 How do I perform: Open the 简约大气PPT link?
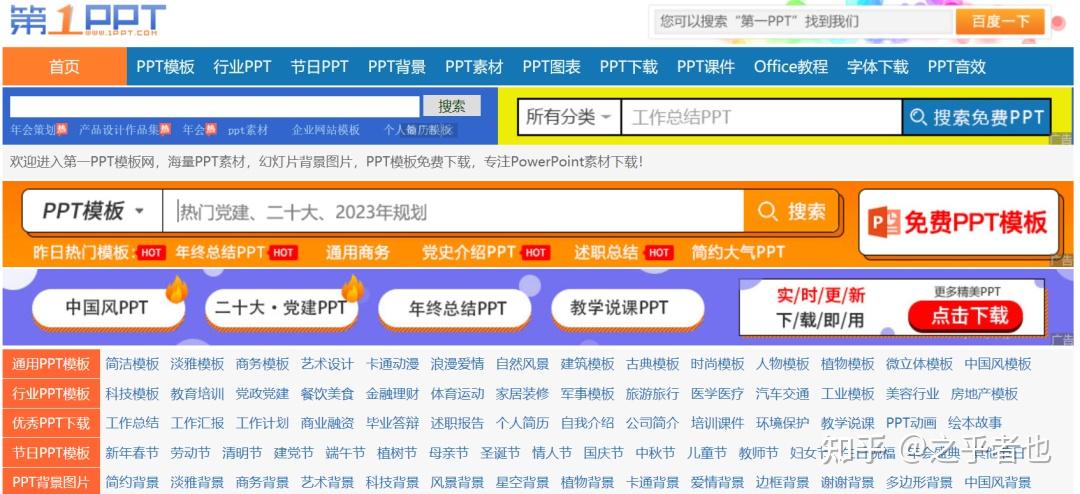click(738, 252)
